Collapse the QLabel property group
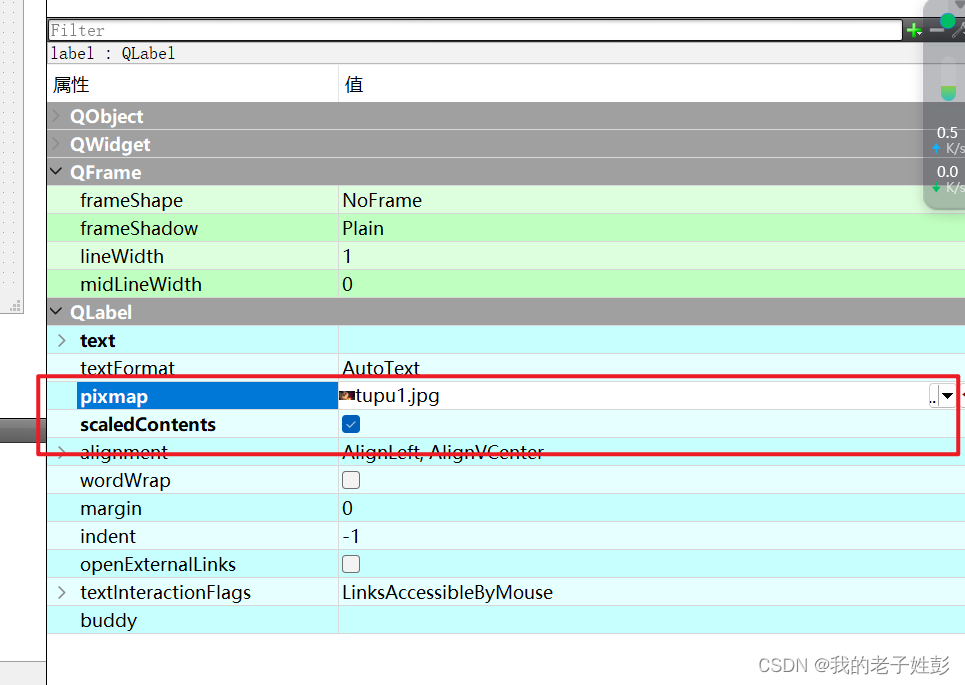This screenshot has width=965, height=685. coord(57,312)
